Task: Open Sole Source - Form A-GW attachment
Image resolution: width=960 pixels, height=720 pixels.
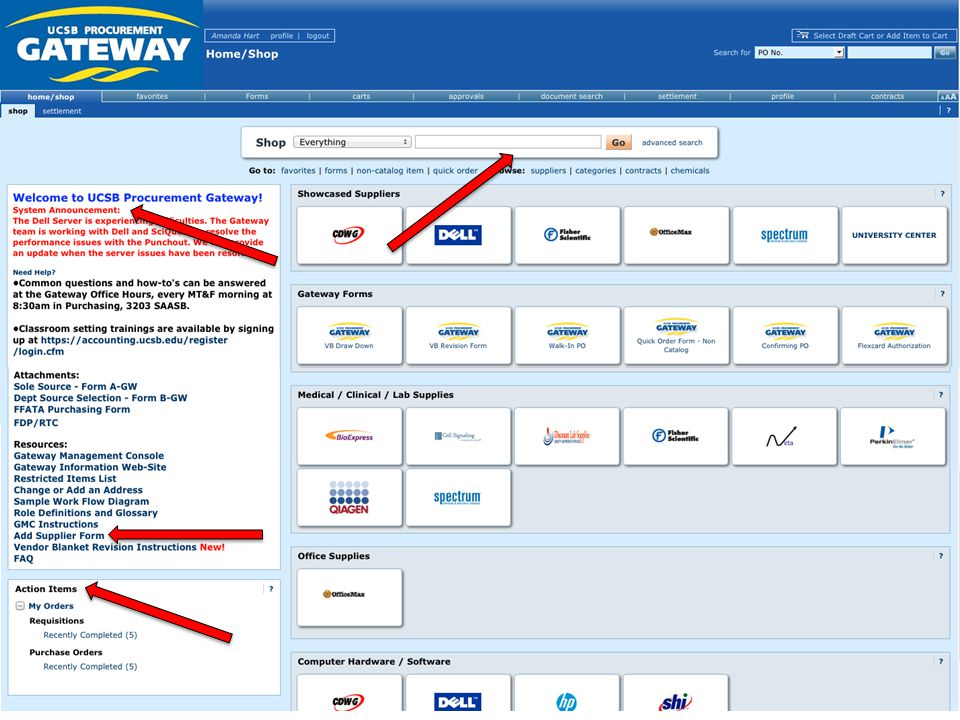Action: click(x=75, y=387)
